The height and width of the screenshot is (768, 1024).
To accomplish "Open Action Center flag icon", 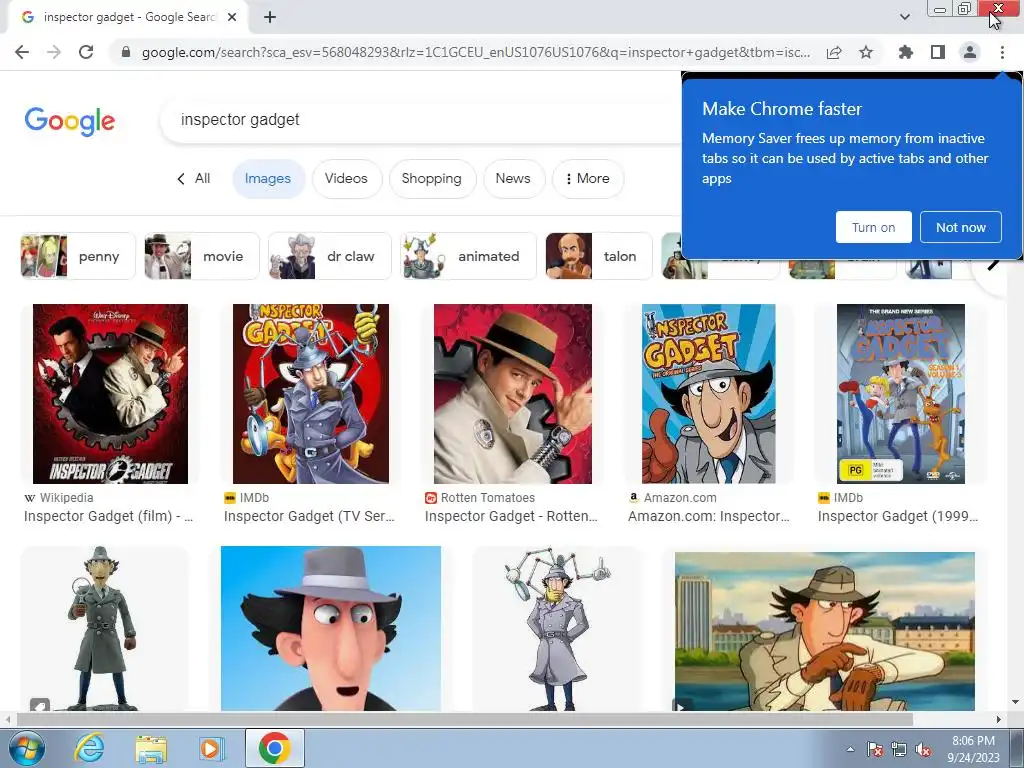I will pos(875,749).
